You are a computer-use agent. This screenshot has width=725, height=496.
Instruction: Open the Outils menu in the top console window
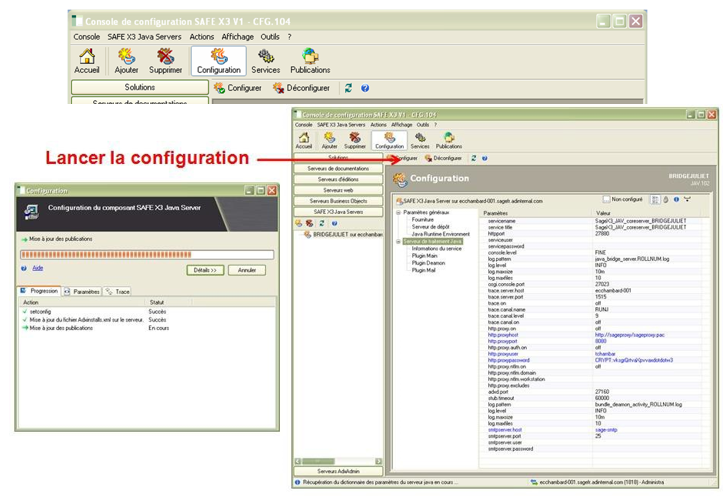270,37
